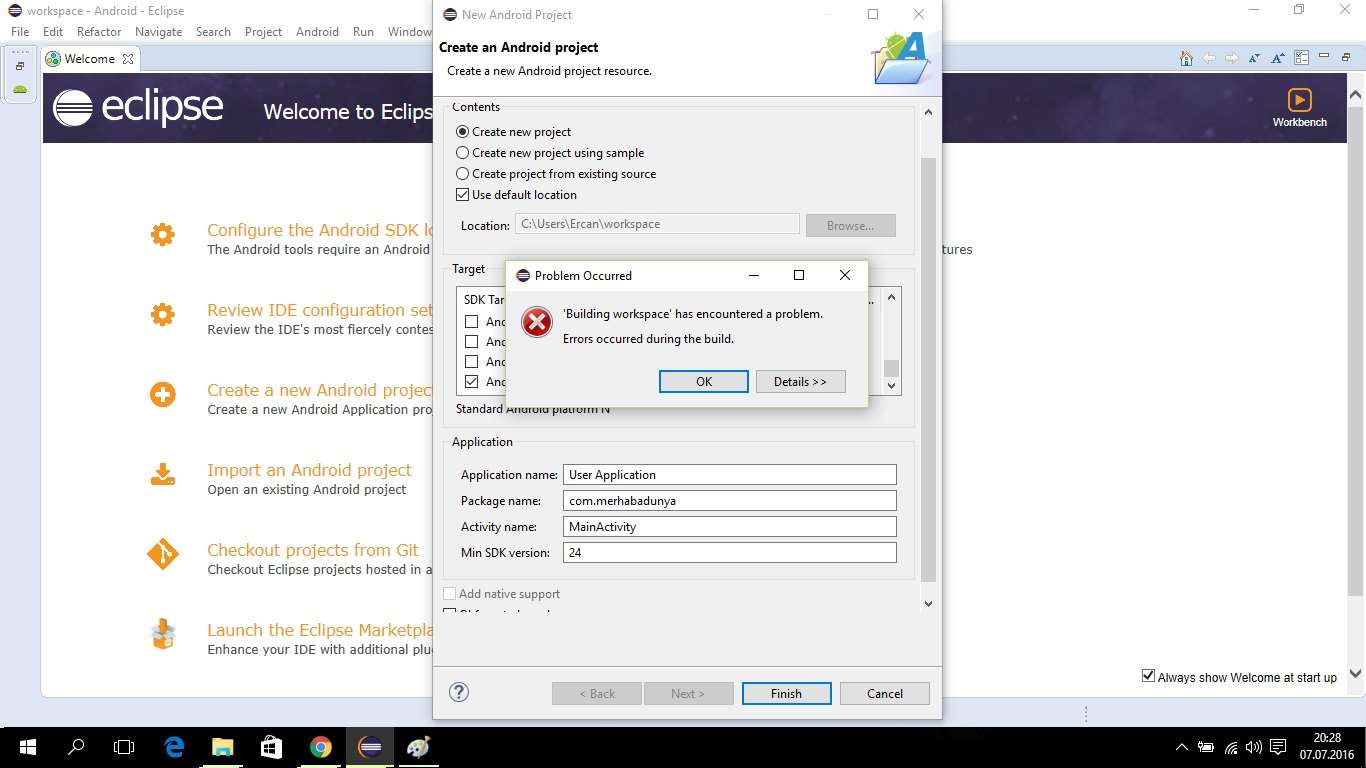This screenshot has width=1366, height=768.
Task: Click the reduce font size icon
Action: click(x=1255, y=58)
